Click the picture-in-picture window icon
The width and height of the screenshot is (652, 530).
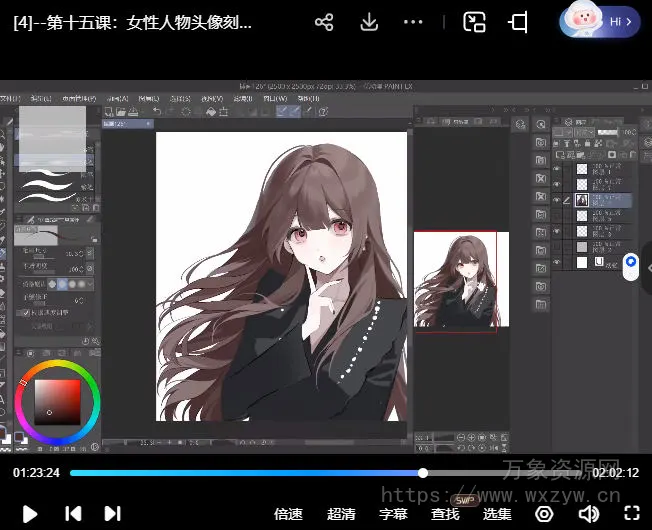tap(475, 22)
